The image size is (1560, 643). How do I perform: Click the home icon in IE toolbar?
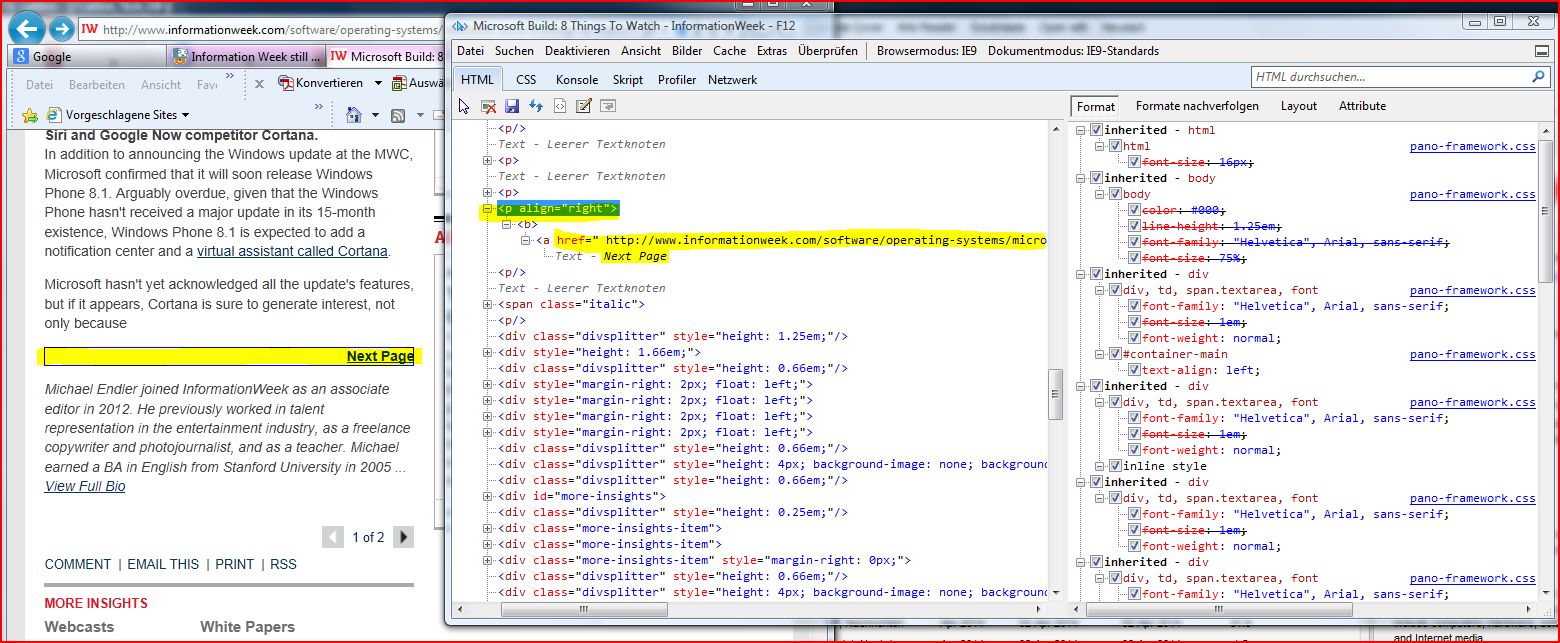click(x=353, y=116)
